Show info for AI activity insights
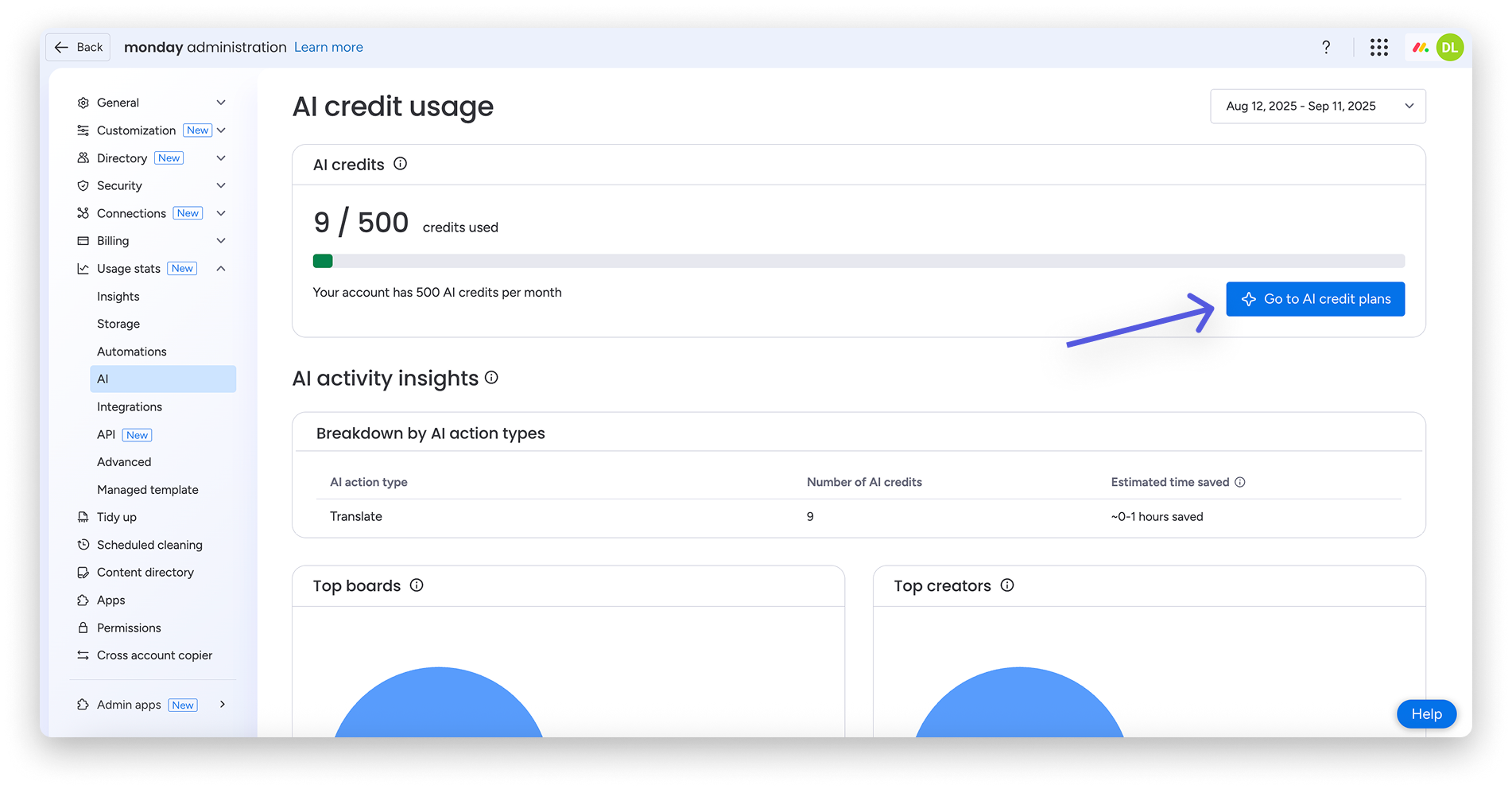This screenshot has height=789, width=1512. pos(491,378)
